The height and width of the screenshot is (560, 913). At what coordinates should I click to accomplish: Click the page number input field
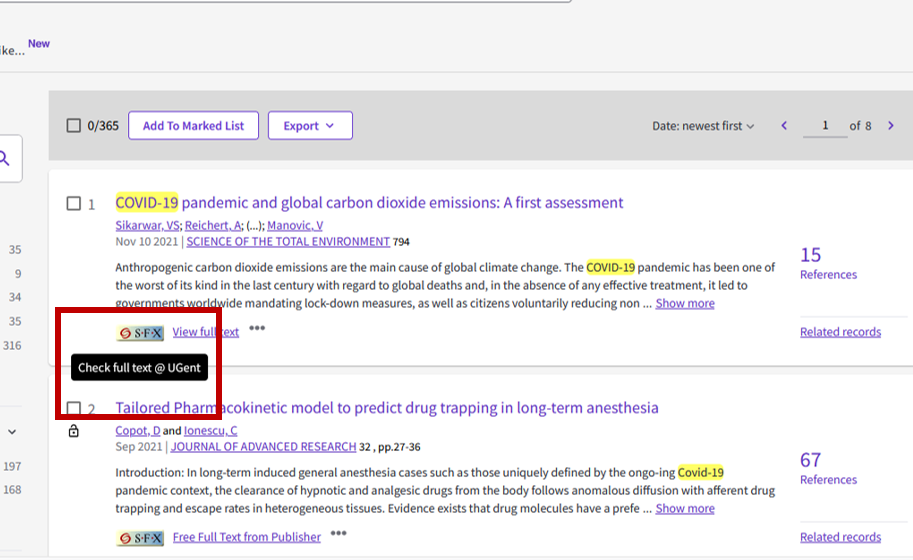click(x=825, y=126)
